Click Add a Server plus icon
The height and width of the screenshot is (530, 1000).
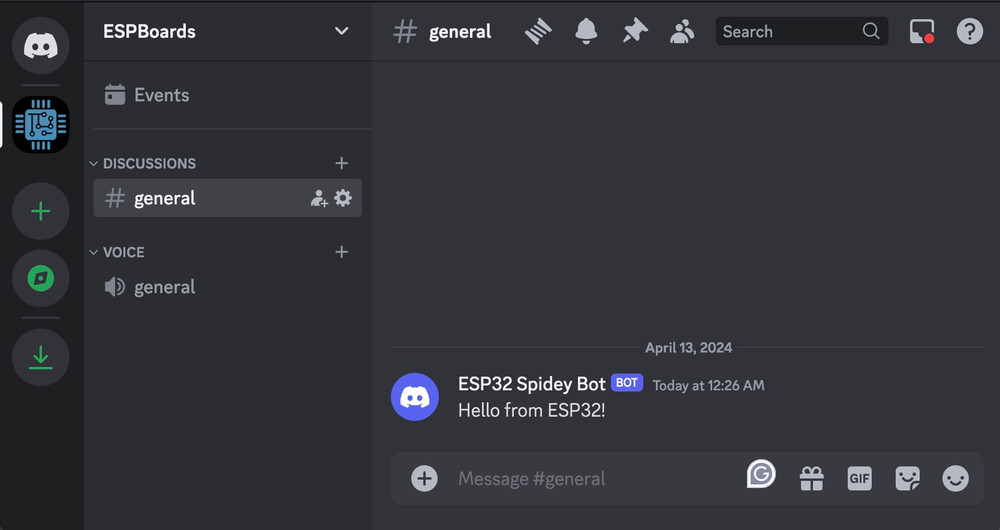click(41, 212)
